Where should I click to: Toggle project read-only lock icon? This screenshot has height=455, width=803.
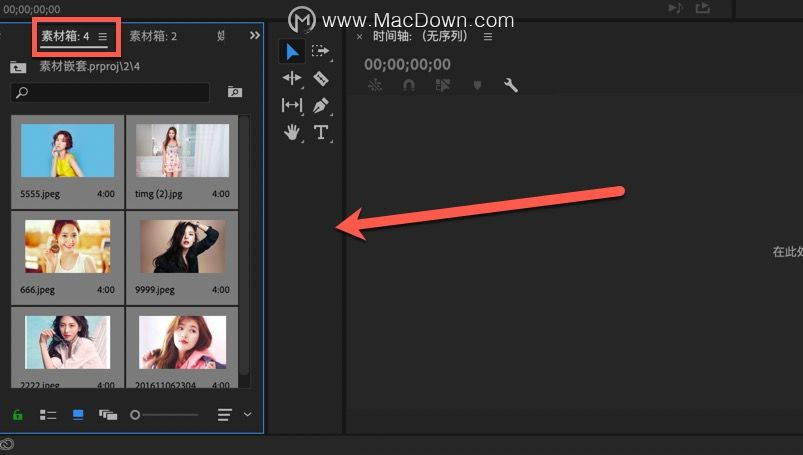click(x=18, y=415)
